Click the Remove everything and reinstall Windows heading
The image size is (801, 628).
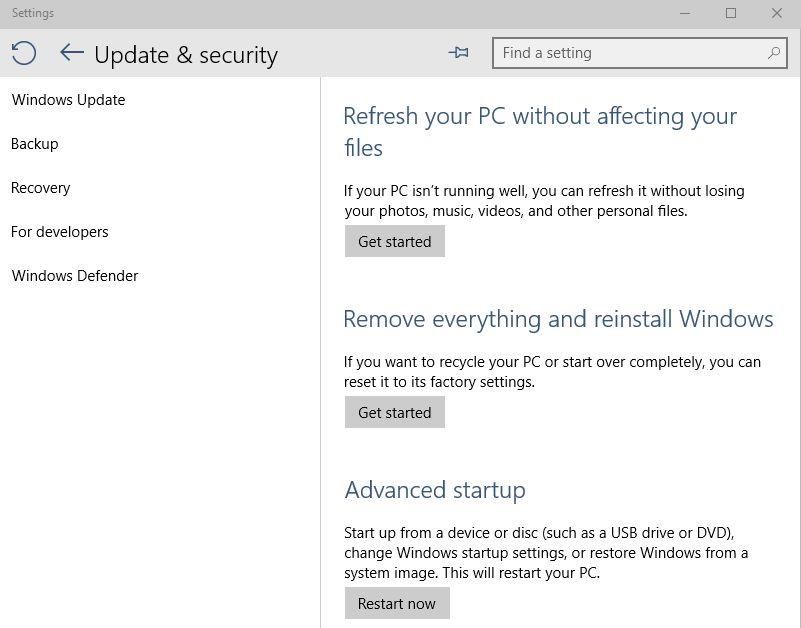point(558,319)
